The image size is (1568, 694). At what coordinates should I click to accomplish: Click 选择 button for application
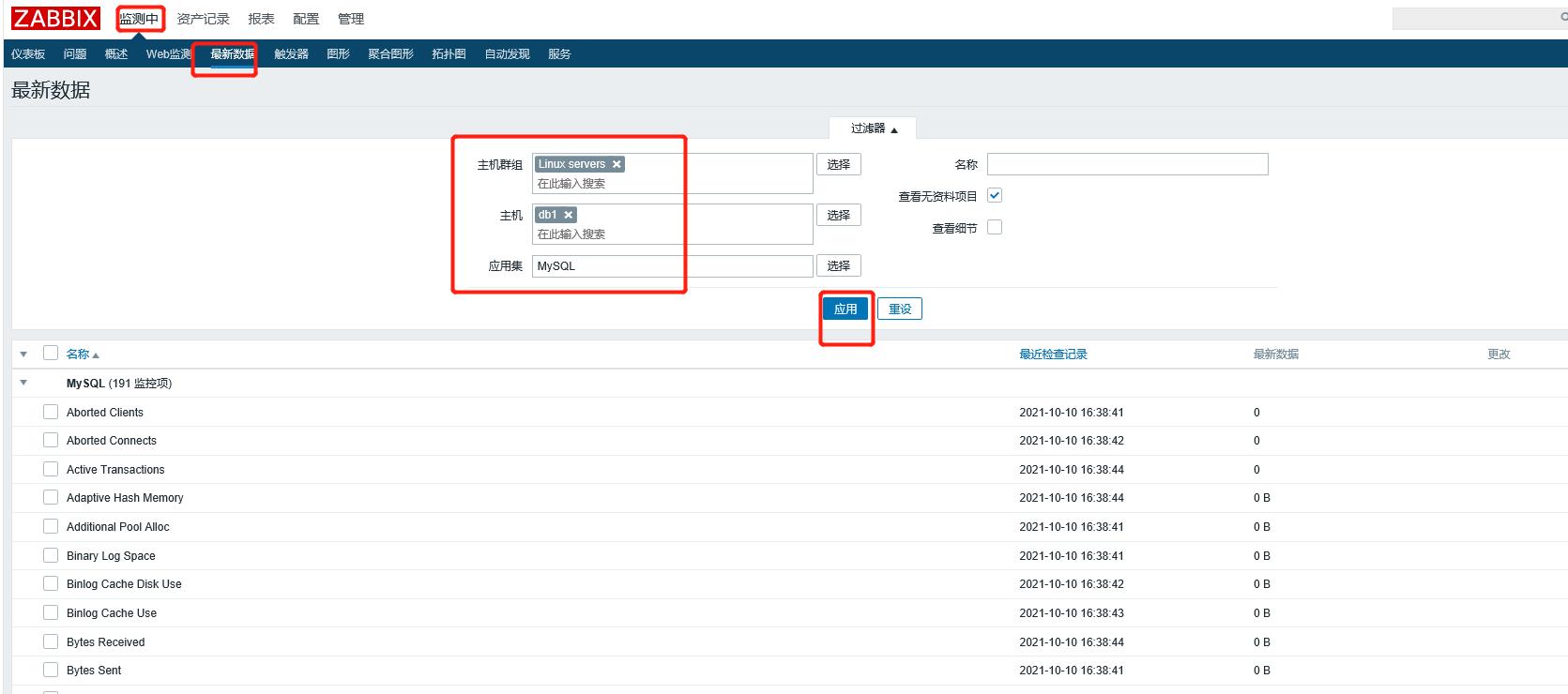click(x=838, y=265)
